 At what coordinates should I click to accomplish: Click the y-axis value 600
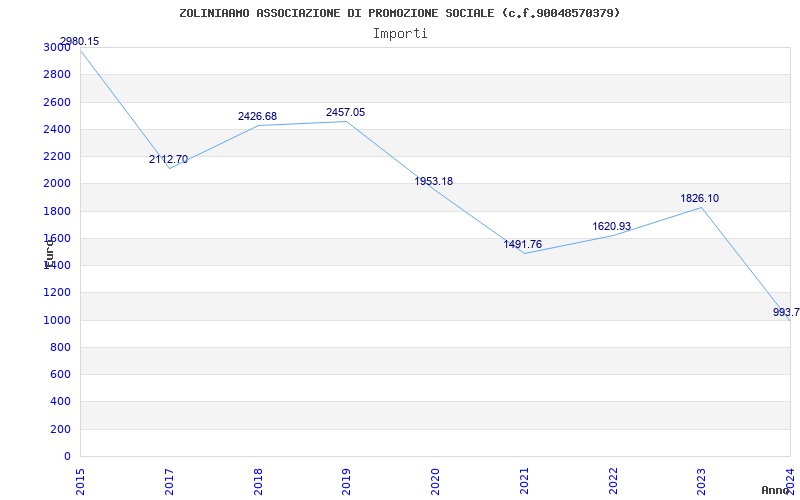point(63,374)
